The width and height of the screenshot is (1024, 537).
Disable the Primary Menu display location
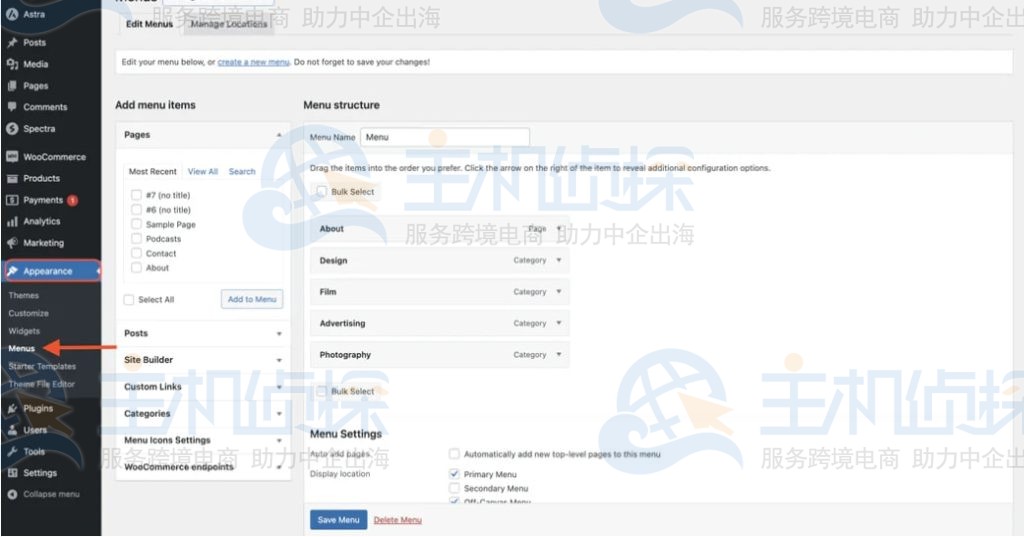coord(455,474)
